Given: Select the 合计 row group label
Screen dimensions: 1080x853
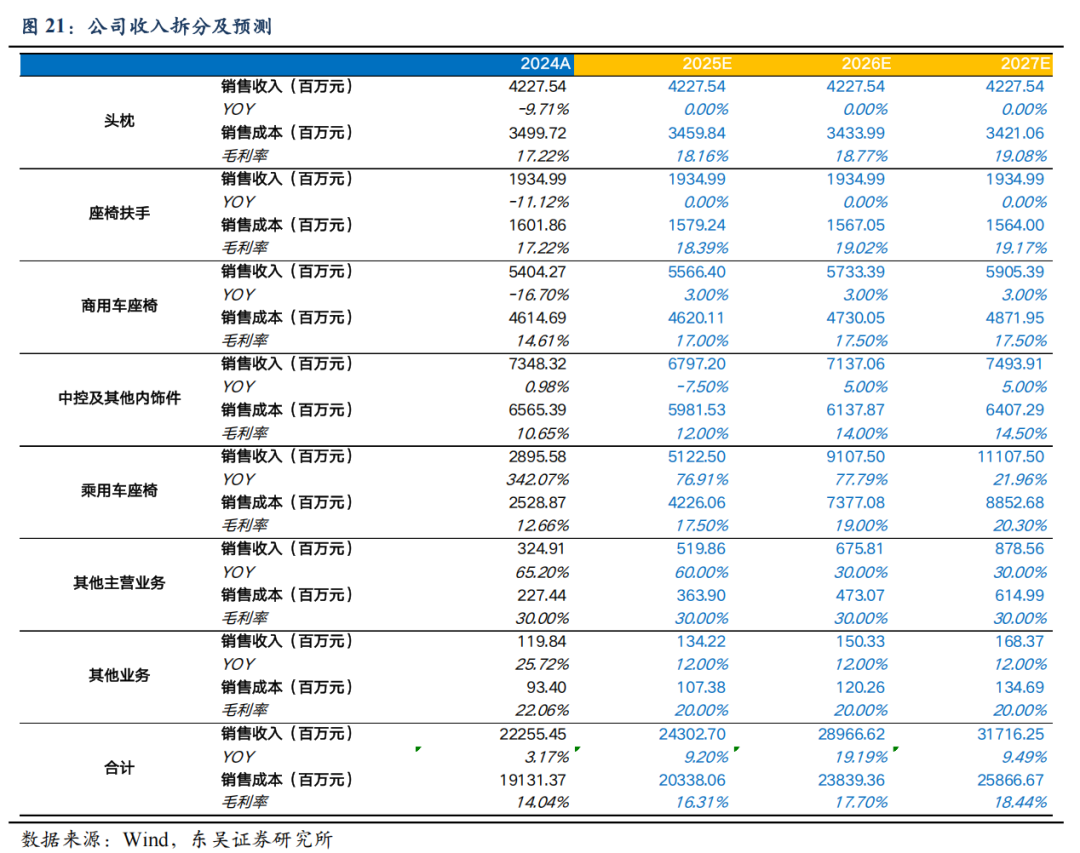Looking at the screenshot, I should click(119, 768).
